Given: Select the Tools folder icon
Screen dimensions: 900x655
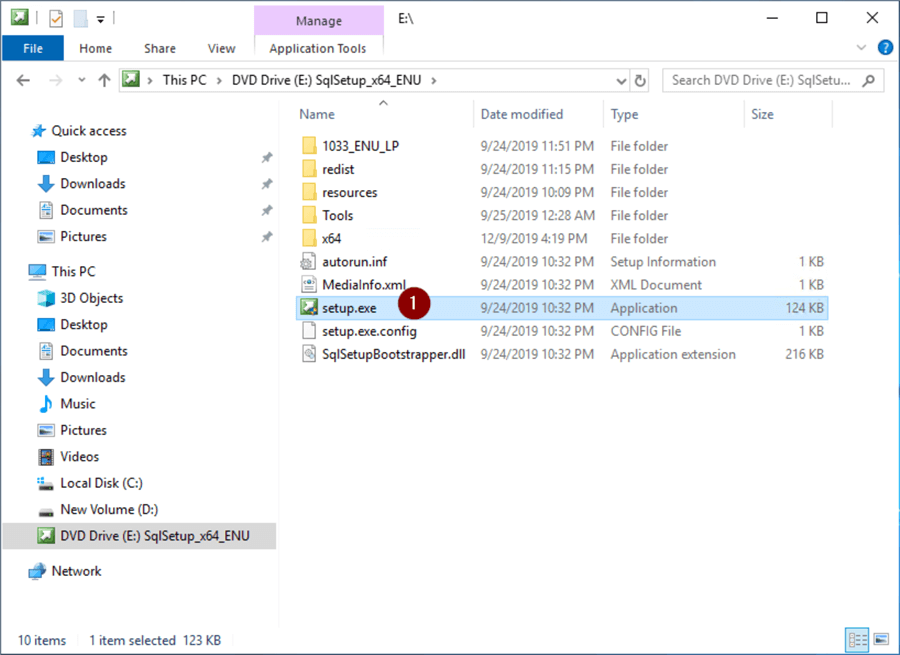Looking at the screenshot, I should pos(309,215).
